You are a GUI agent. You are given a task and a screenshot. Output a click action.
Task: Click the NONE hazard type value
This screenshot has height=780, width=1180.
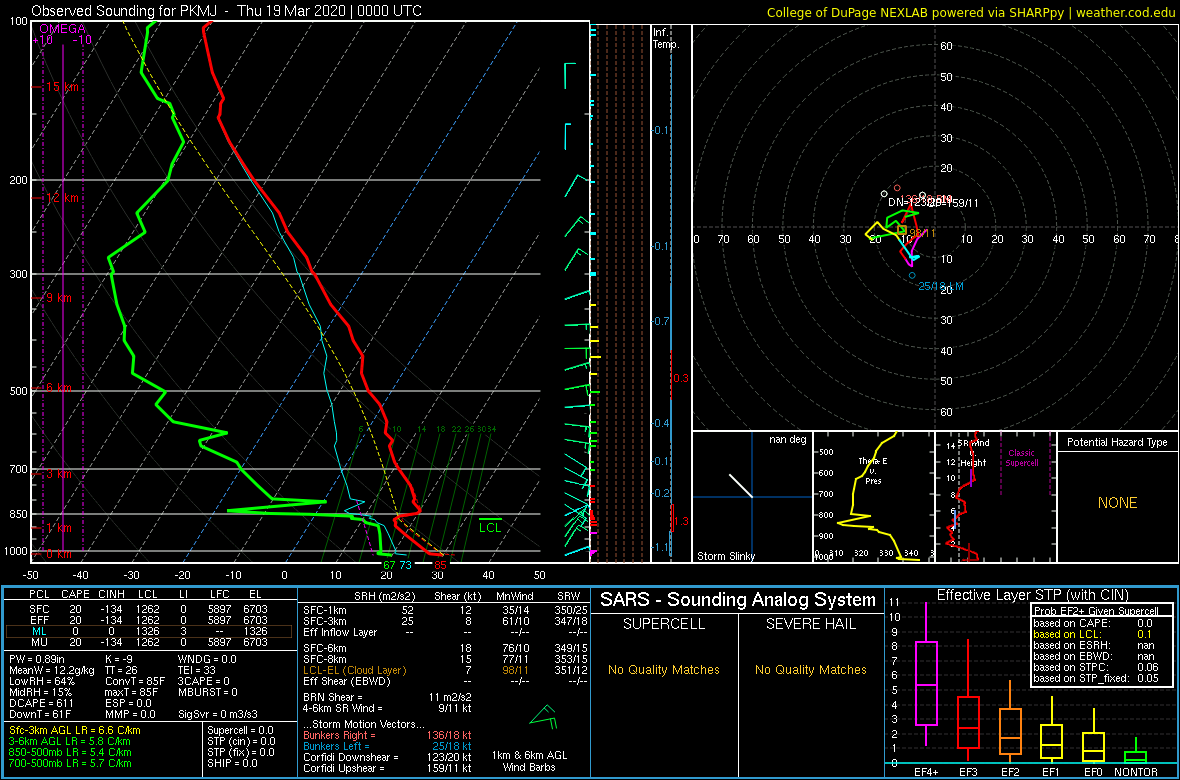click(1117, 503)
